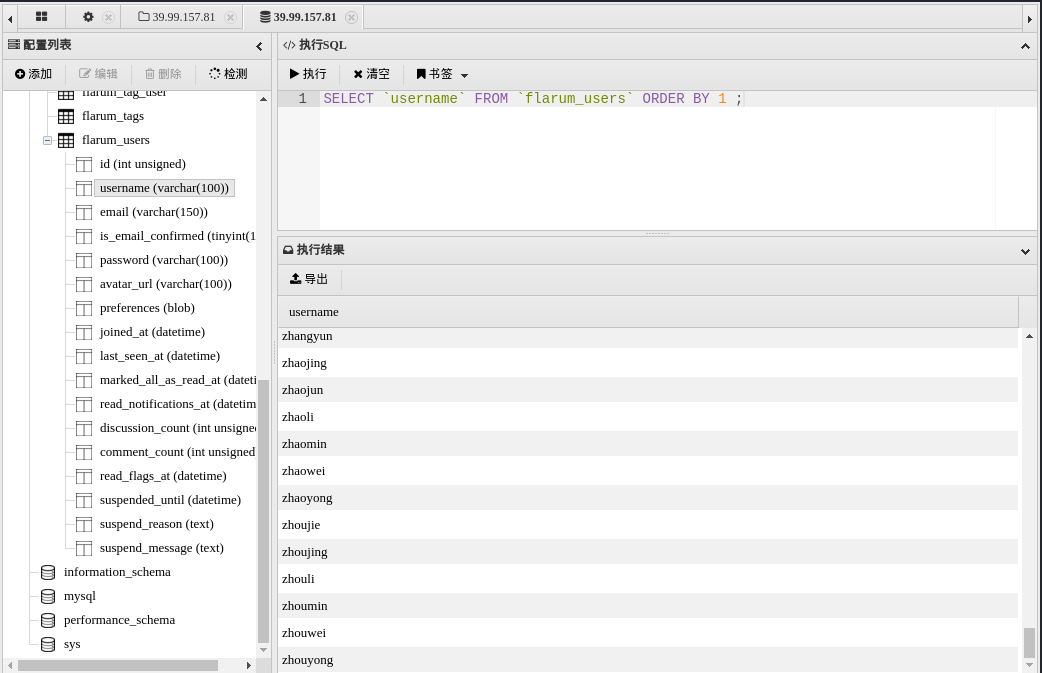Select the zhouyong result row
The height and width of the screenshot is (673, 1042).
pos(648,660)
